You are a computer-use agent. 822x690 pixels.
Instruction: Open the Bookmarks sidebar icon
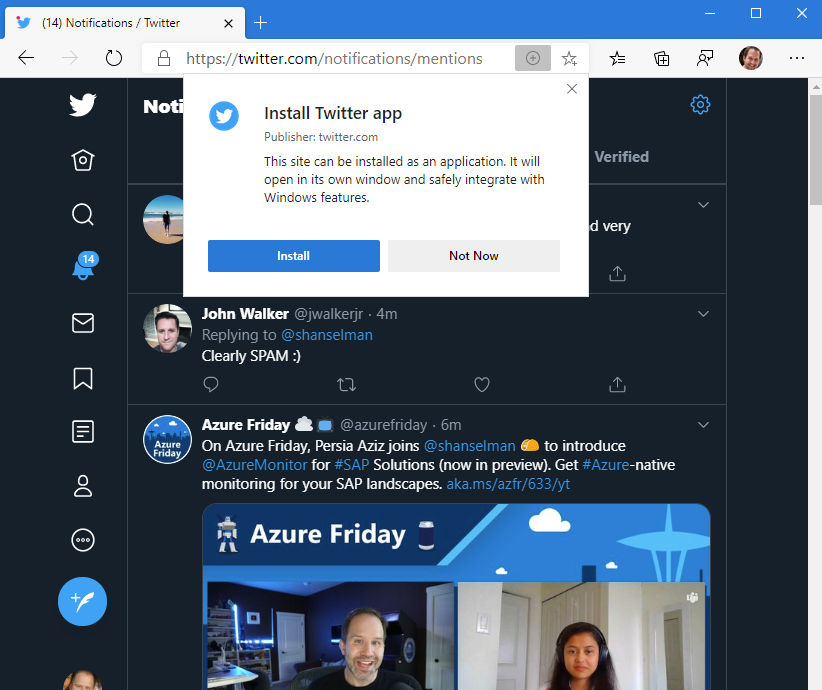[x=82, y=378]
